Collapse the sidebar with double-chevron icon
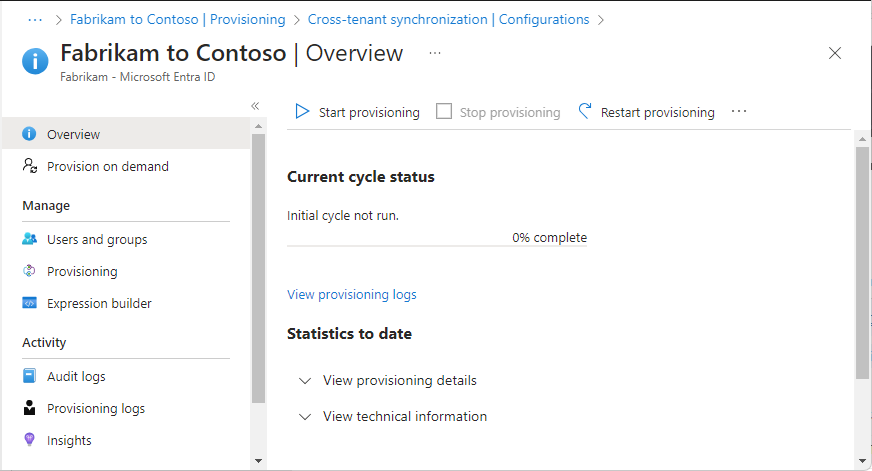 [x=255, y=106]
